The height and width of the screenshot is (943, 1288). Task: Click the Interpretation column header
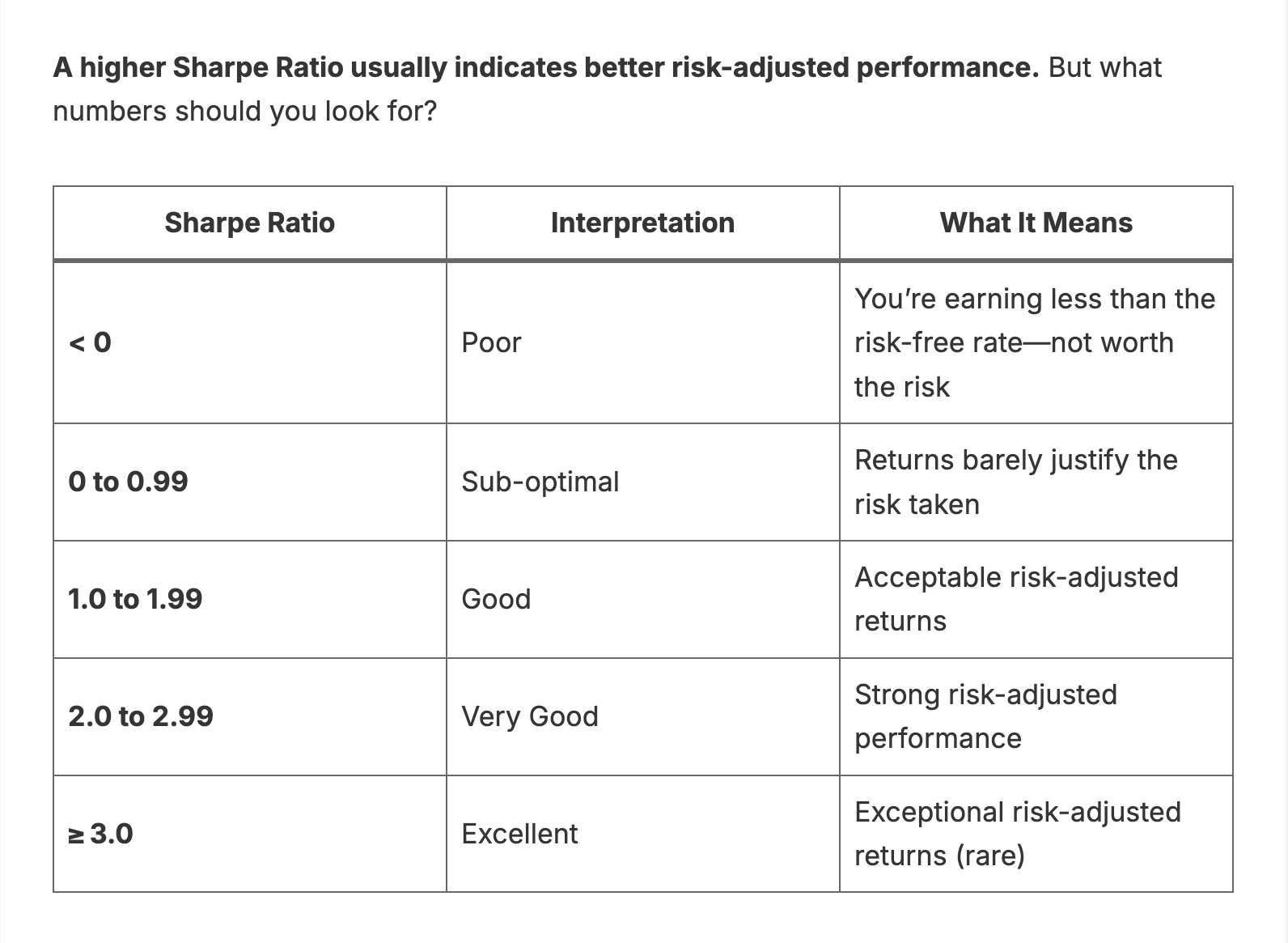pos(642,223)
